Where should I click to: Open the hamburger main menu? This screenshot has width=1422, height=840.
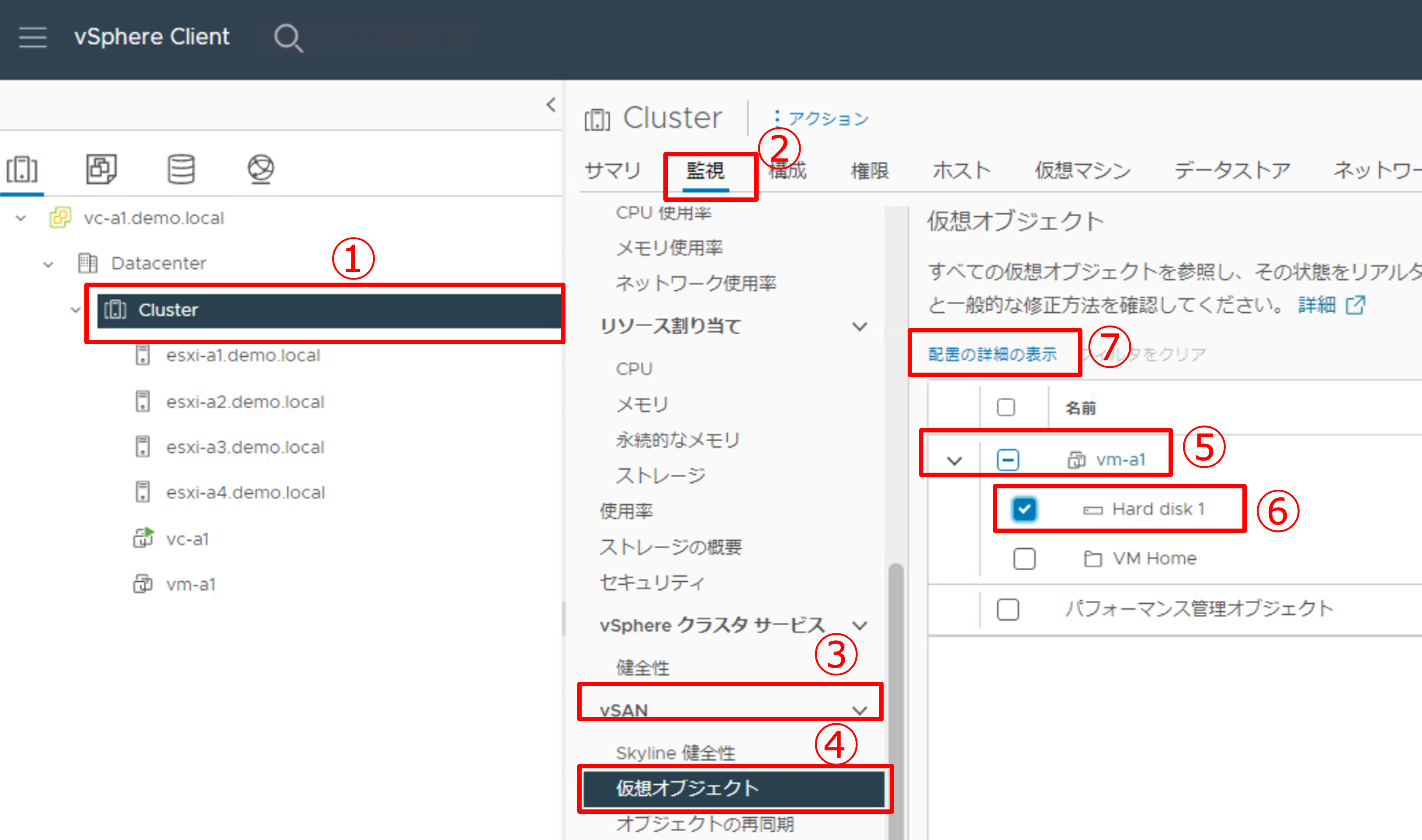(x=32, y=38)
